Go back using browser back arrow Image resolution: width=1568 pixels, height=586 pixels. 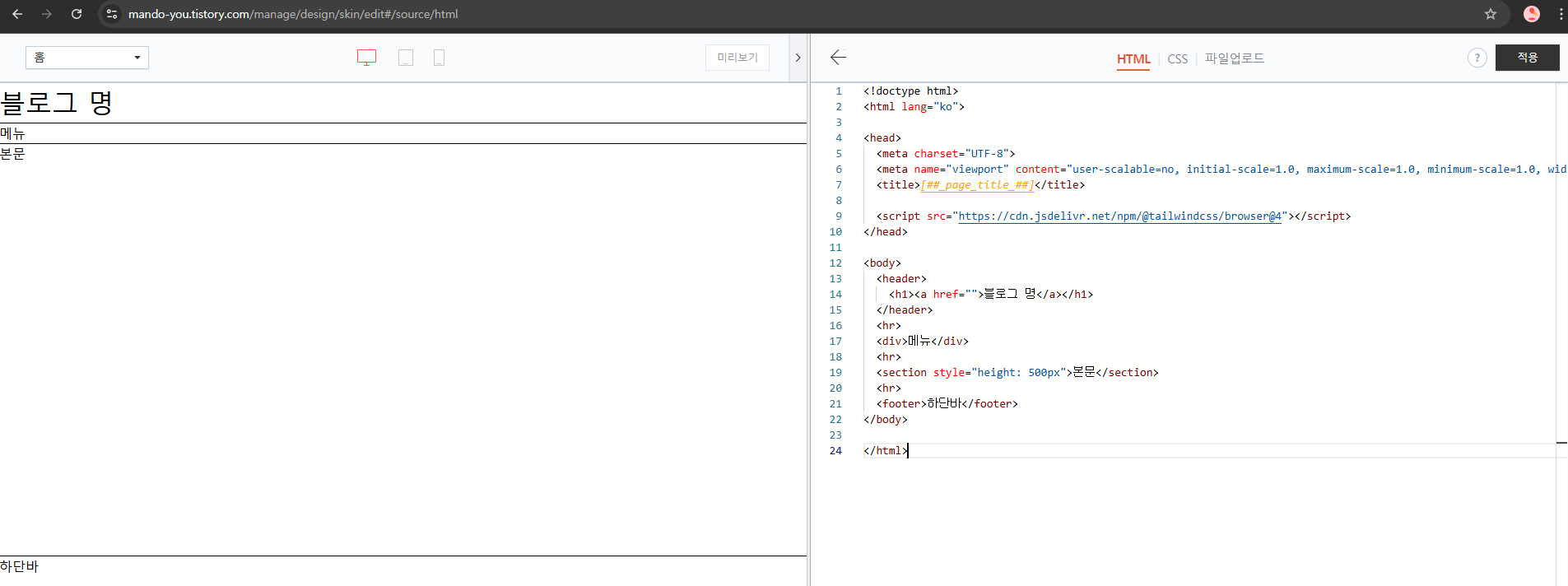point(17,14)
